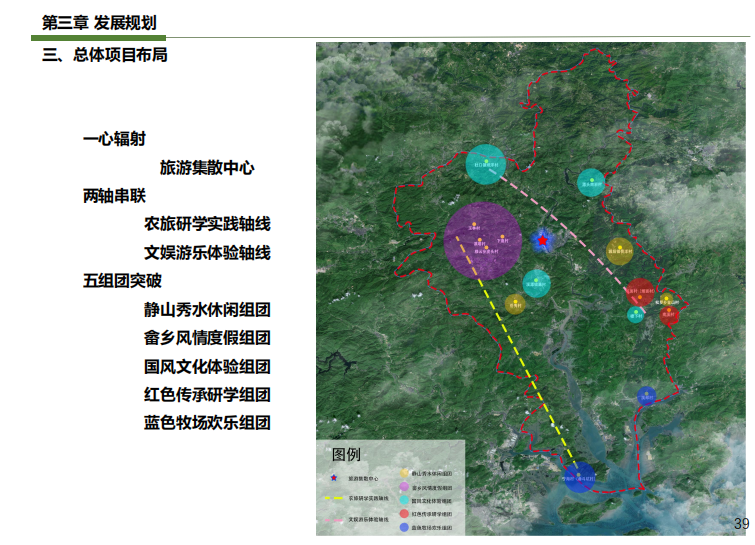Click the page number 39
The image size is (755, 545).
click(x=741, y=525)
